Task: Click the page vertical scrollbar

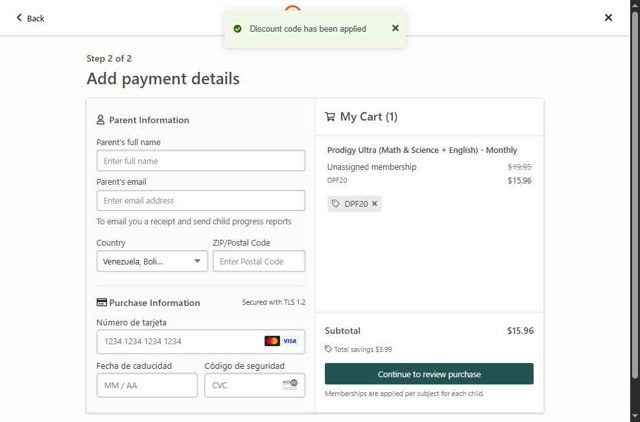Action: [x=635, y=200]
